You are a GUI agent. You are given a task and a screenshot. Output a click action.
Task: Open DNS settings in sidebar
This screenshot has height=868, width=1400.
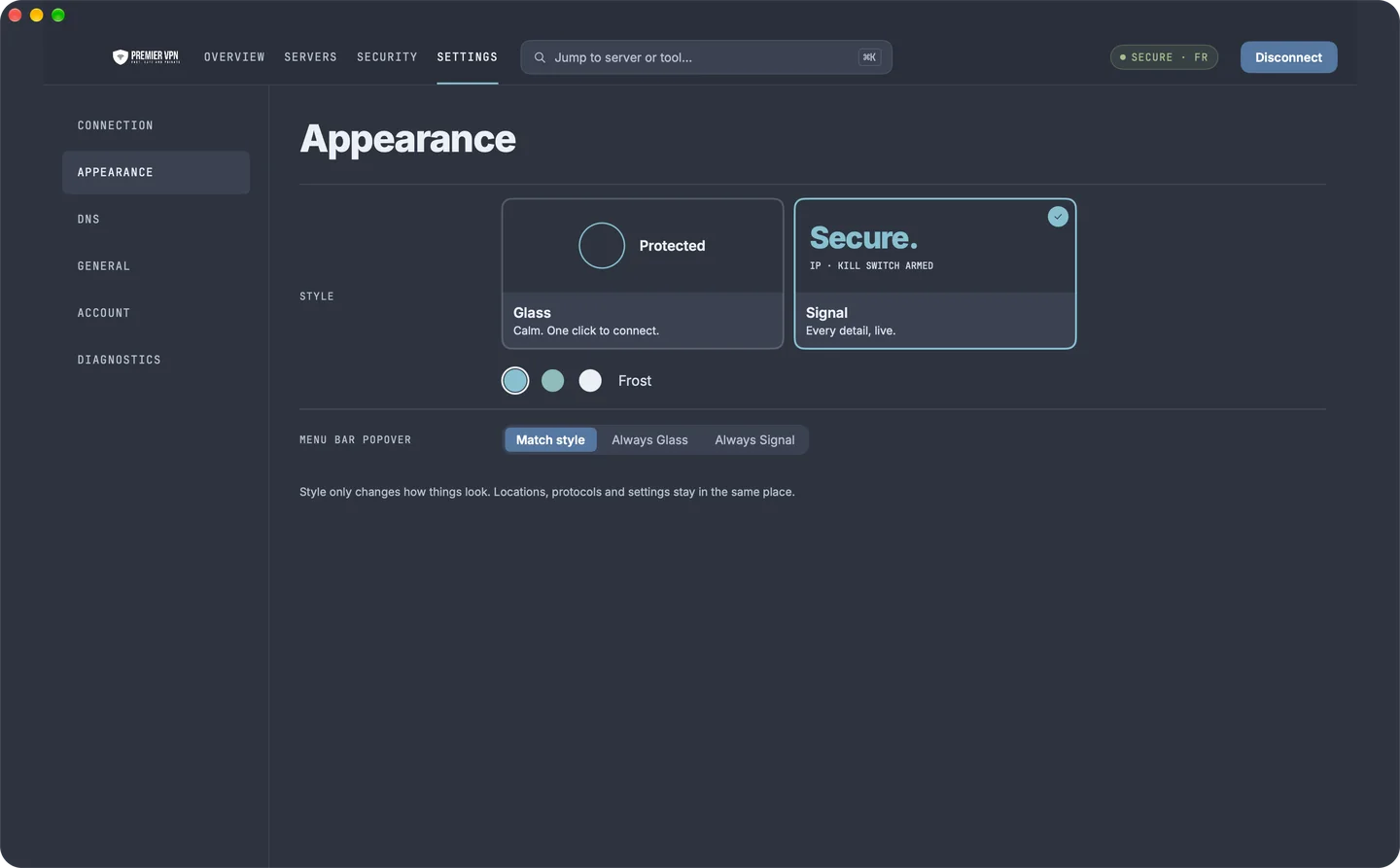[156, 219]
